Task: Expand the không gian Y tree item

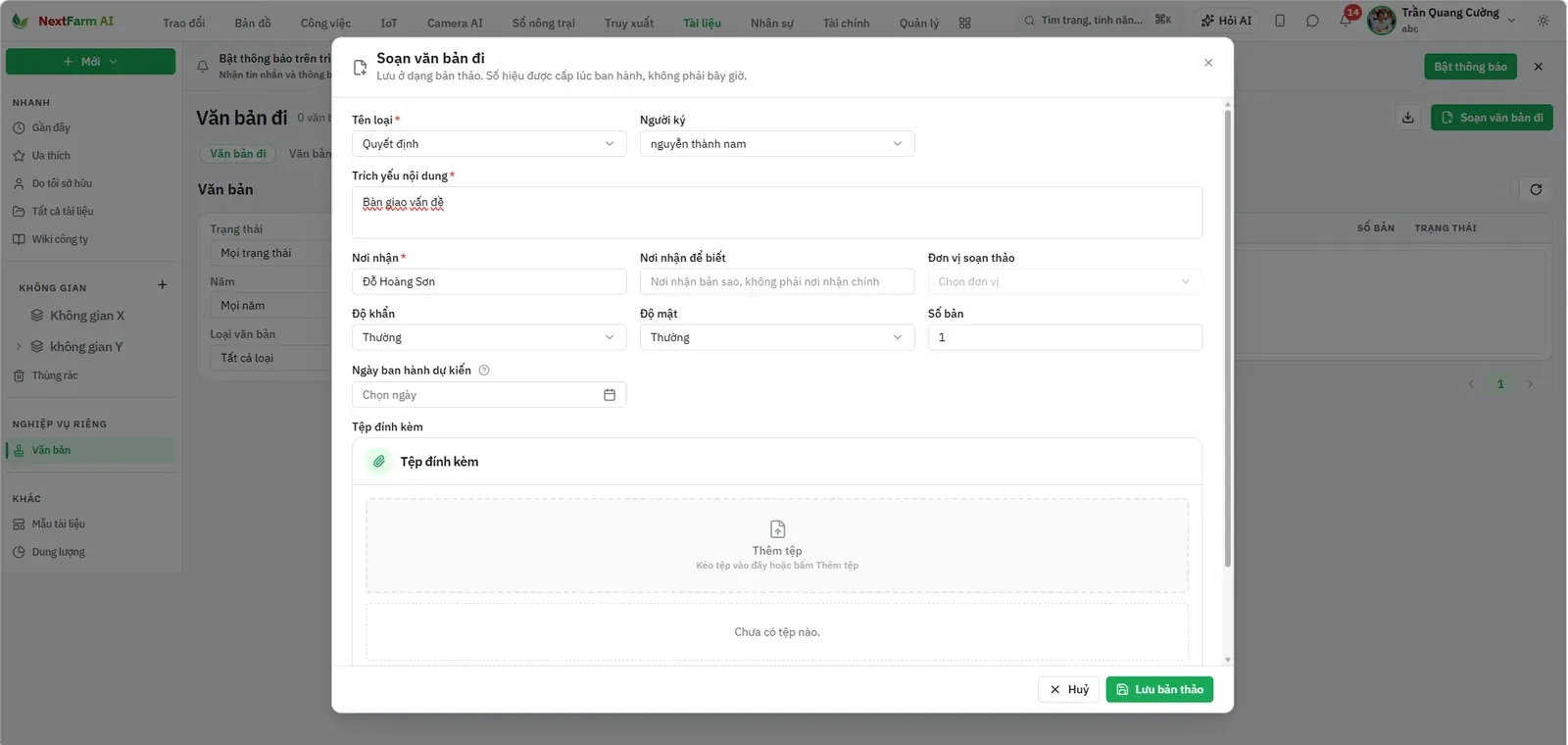Action: pyautogui.click(x=19, y=346)
